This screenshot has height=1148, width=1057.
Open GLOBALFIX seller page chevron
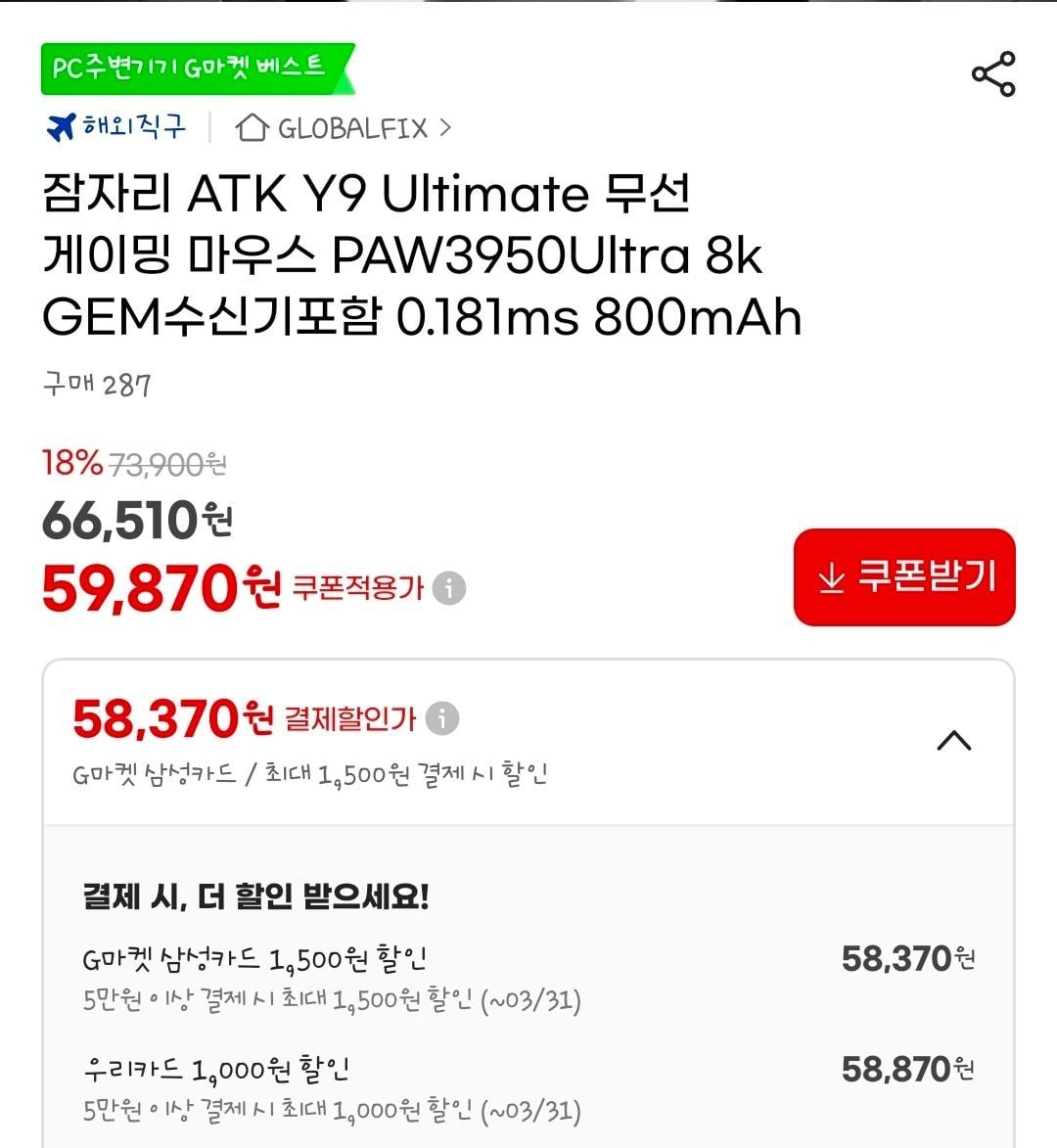point(445,127)
